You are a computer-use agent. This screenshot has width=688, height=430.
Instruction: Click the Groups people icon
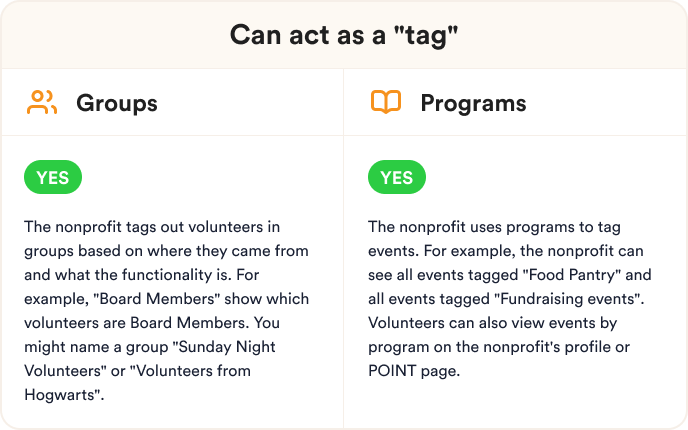[x=42, y=102]
